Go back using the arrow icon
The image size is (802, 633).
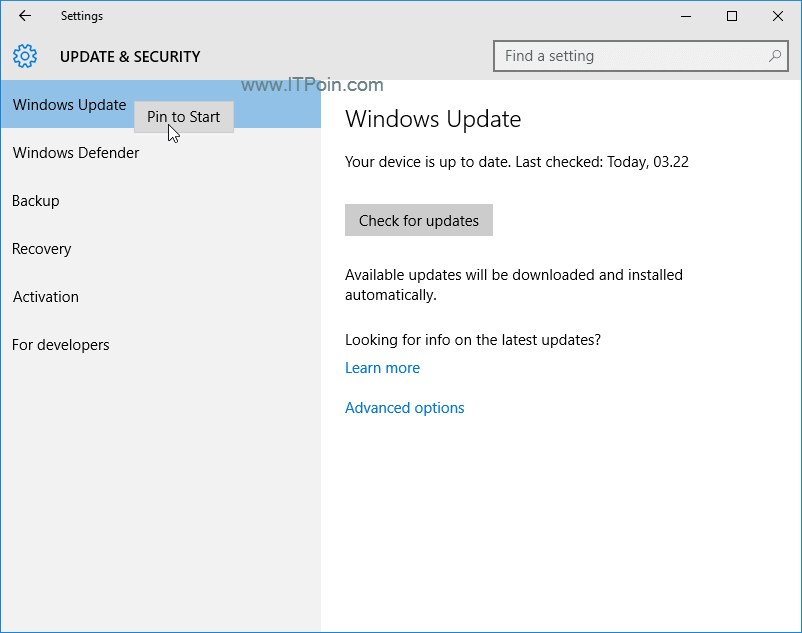25,16
